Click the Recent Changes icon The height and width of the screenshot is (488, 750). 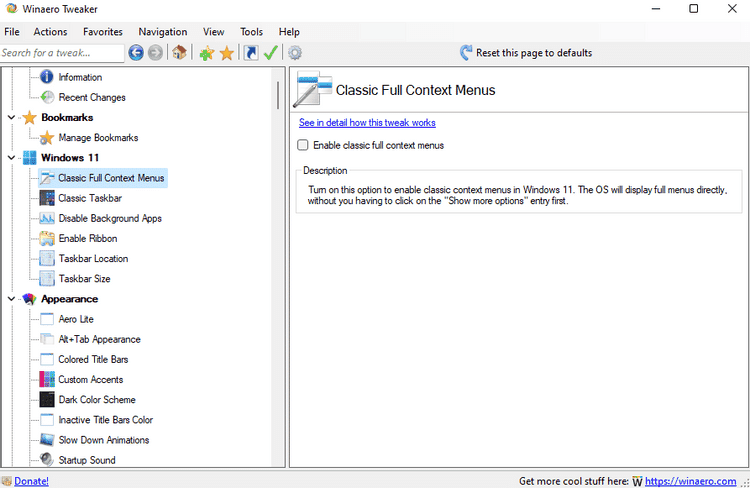tap(47, 97)
